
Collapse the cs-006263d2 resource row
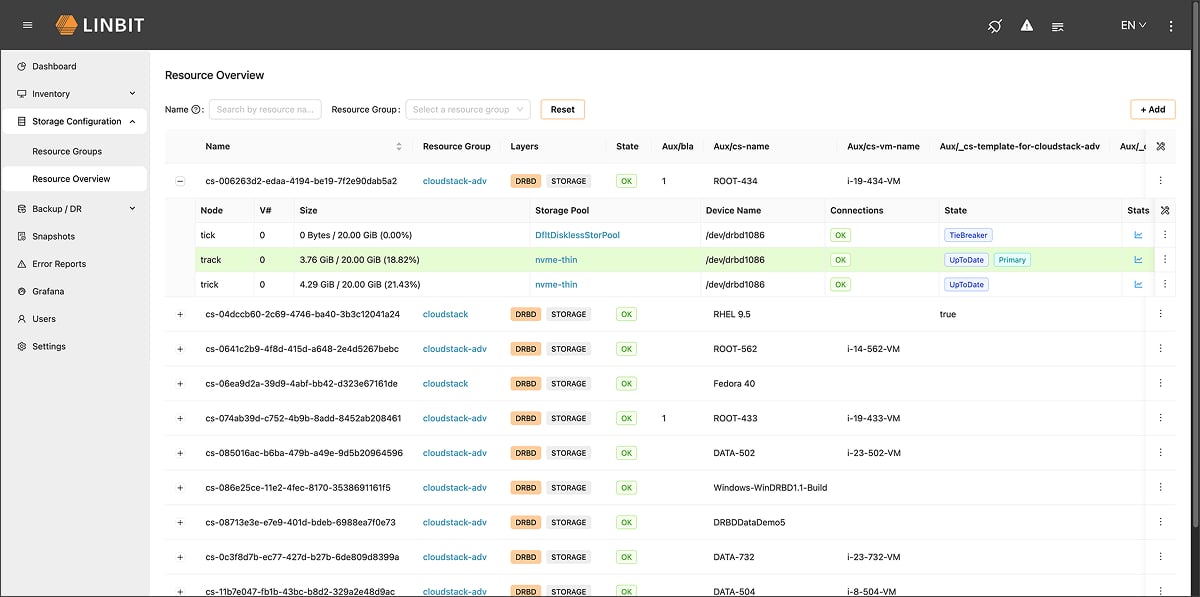(x=180, y=181)
